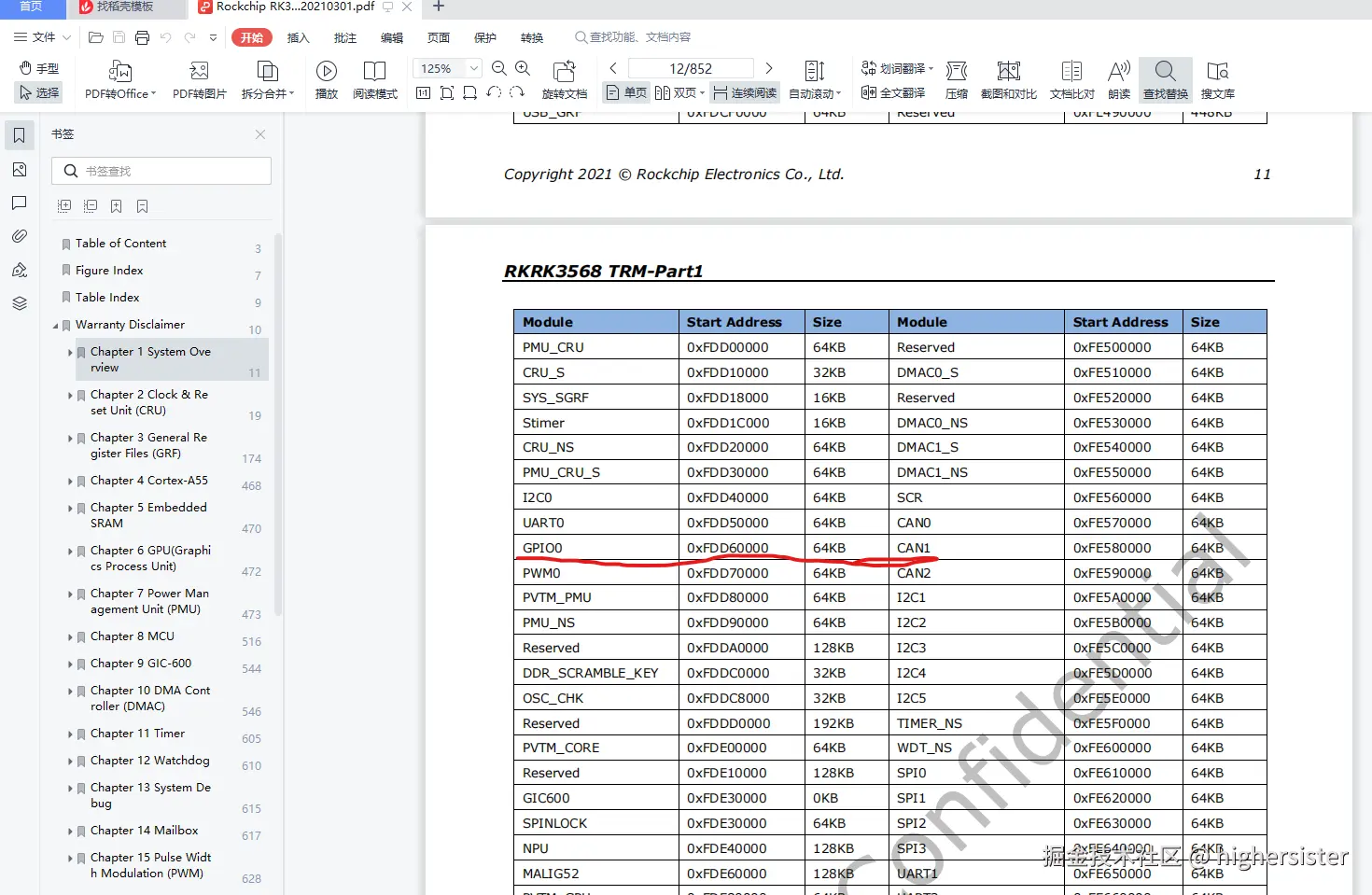Toggle the bookmarks sidebar panel
Screen dimensions: 1372x895
19,135
